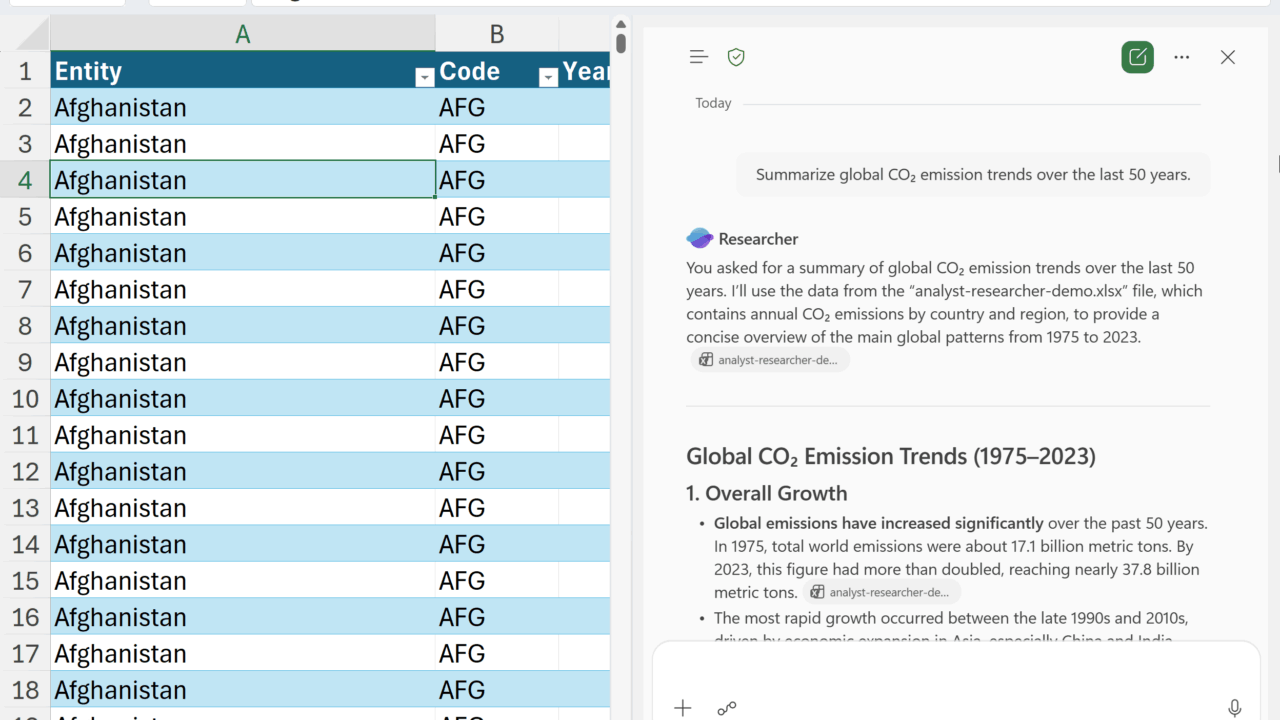
Task: Open the Entity column filter dropdown
Action: 424,77
